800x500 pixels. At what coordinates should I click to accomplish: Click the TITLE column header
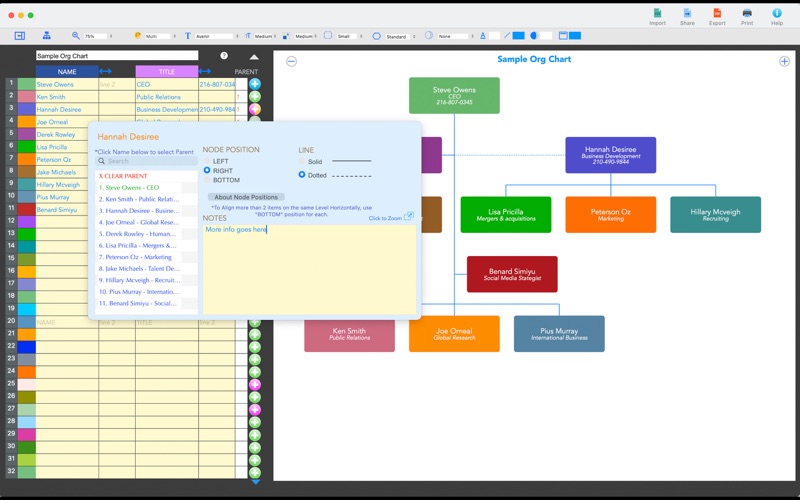point(166,71)
